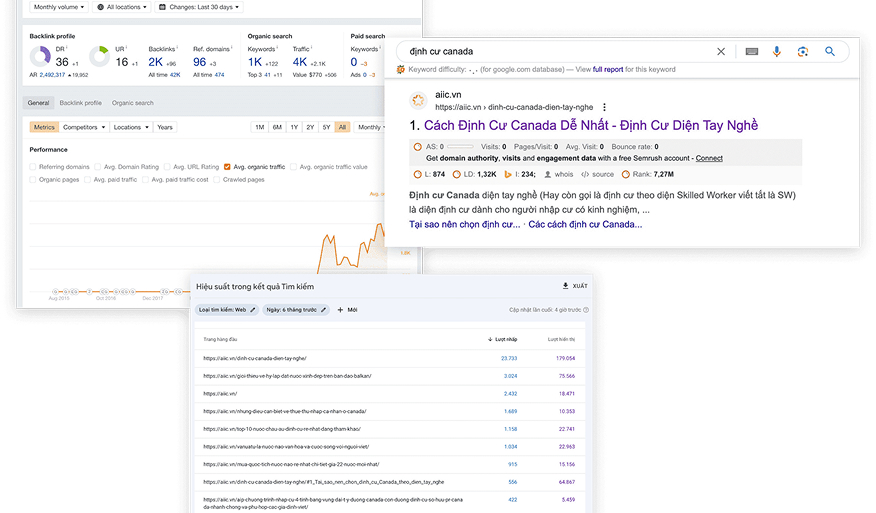This screenshot has height=513, width=876.
Task: Click the source code icon
Action: coord(585,174)
